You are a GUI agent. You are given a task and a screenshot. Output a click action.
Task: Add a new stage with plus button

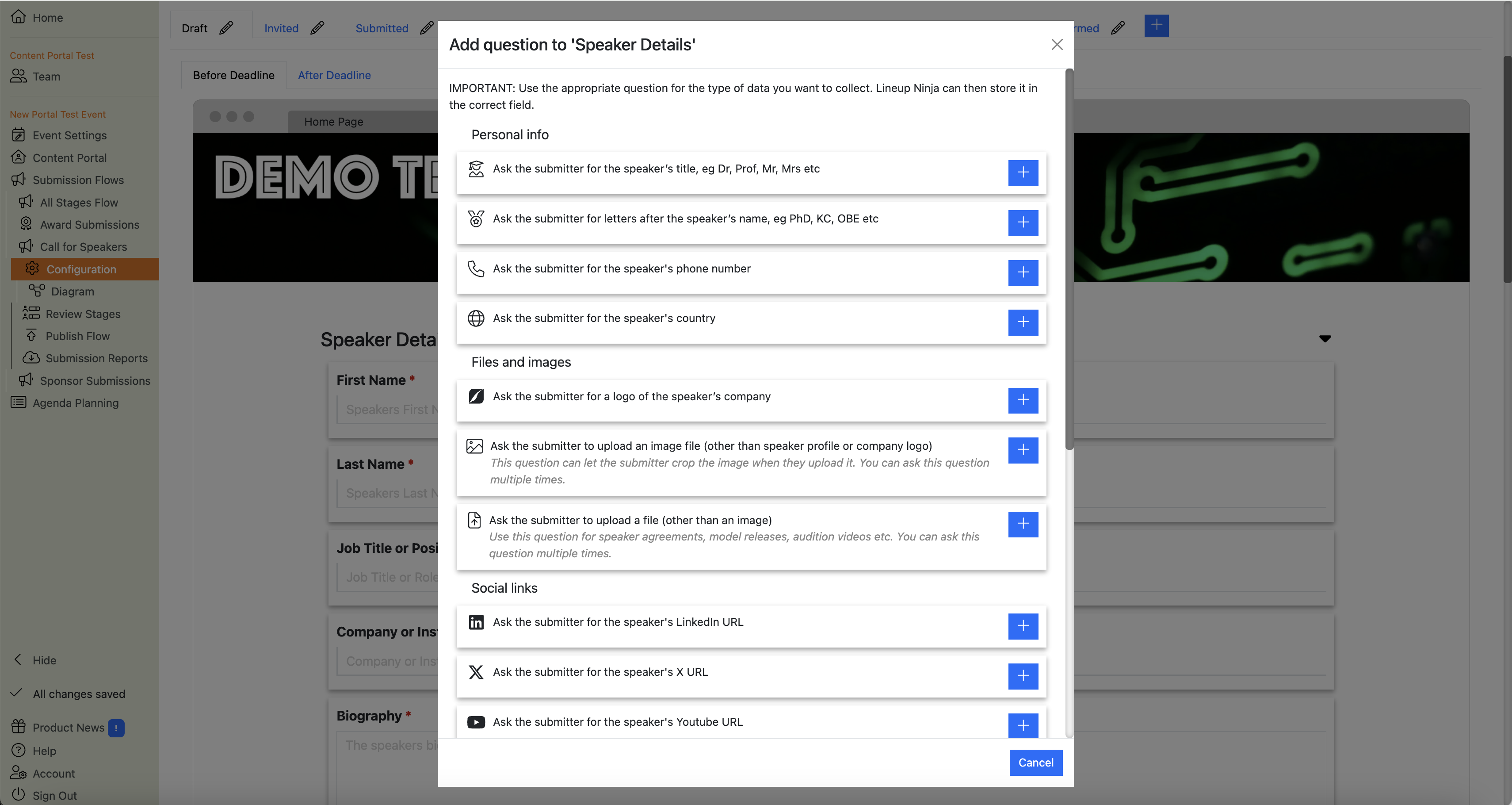click(1156, 25)
